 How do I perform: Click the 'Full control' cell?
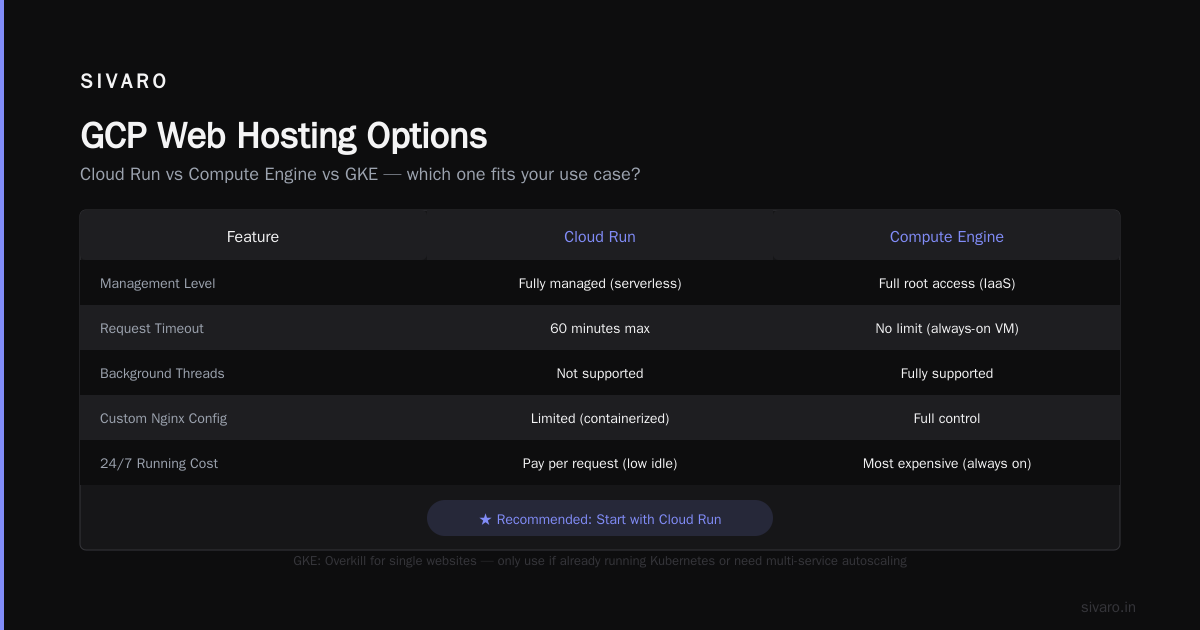(947, 418)
